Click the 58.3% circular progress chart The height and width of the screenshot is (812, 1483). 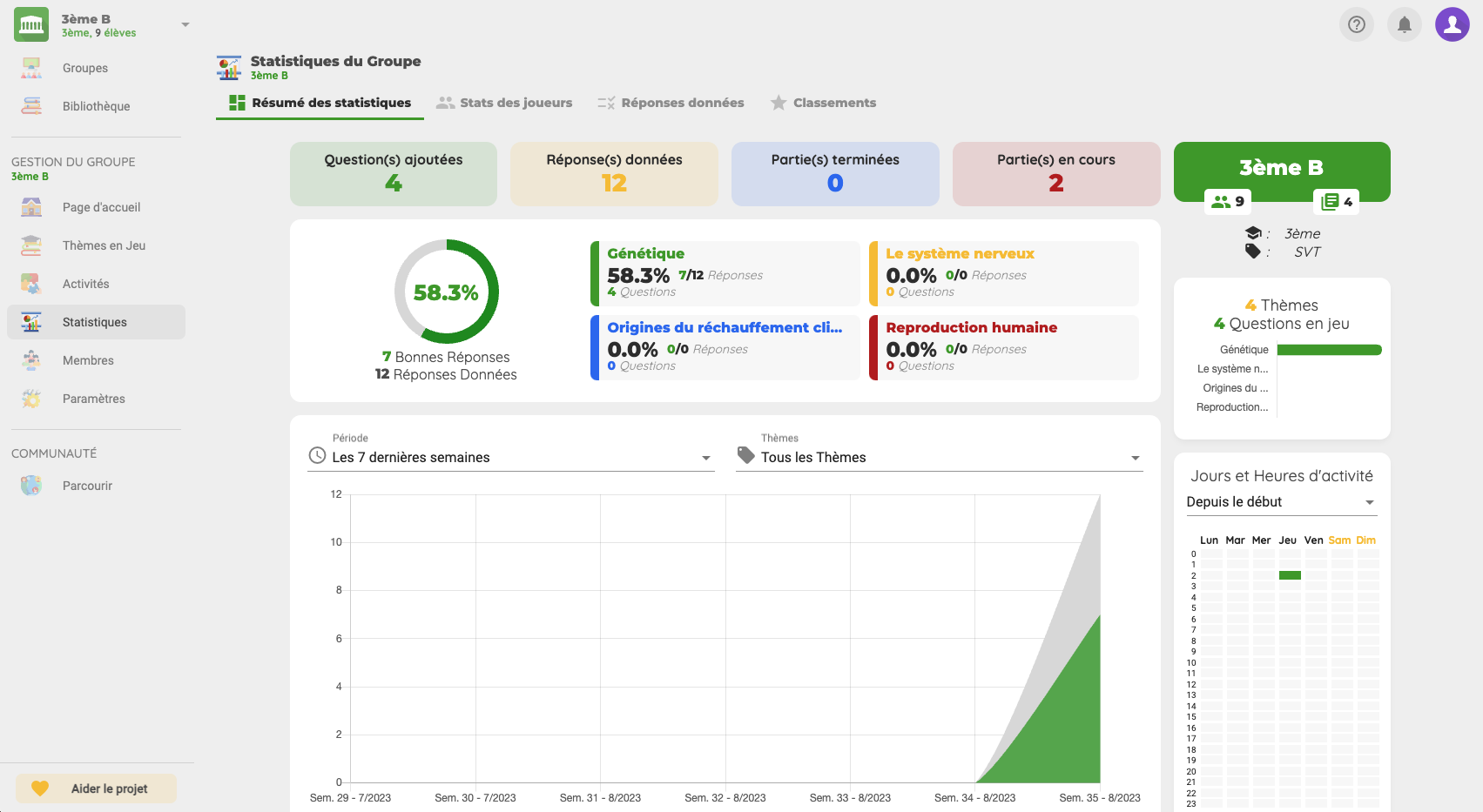446,292
